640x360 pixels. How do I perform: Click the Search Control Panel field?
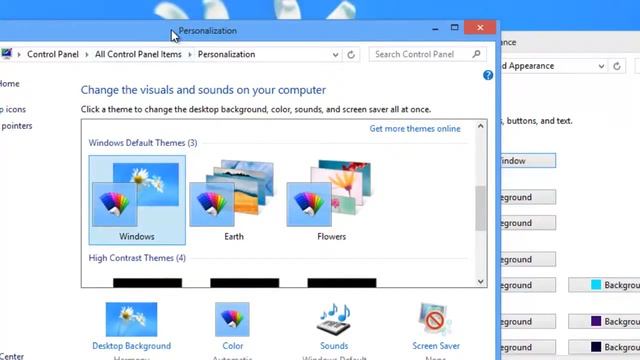427,54
